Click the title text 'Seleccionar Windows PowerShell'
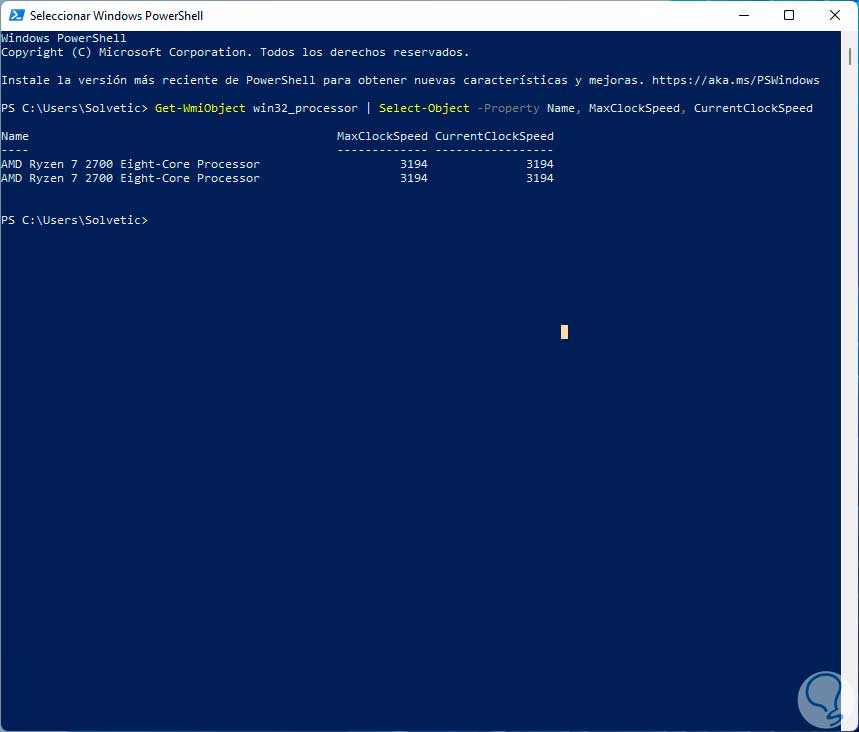859x732 pixels. 116,16
